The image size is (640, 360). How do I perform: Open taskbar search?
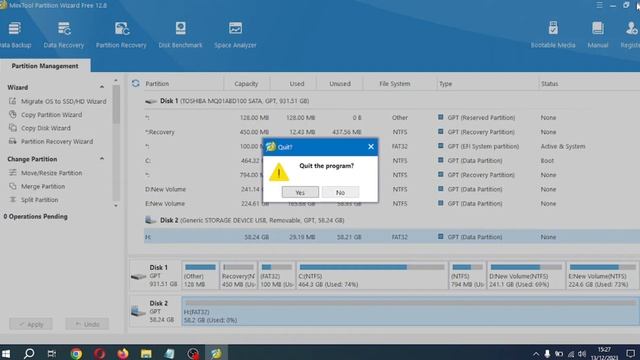coord(29,353)
